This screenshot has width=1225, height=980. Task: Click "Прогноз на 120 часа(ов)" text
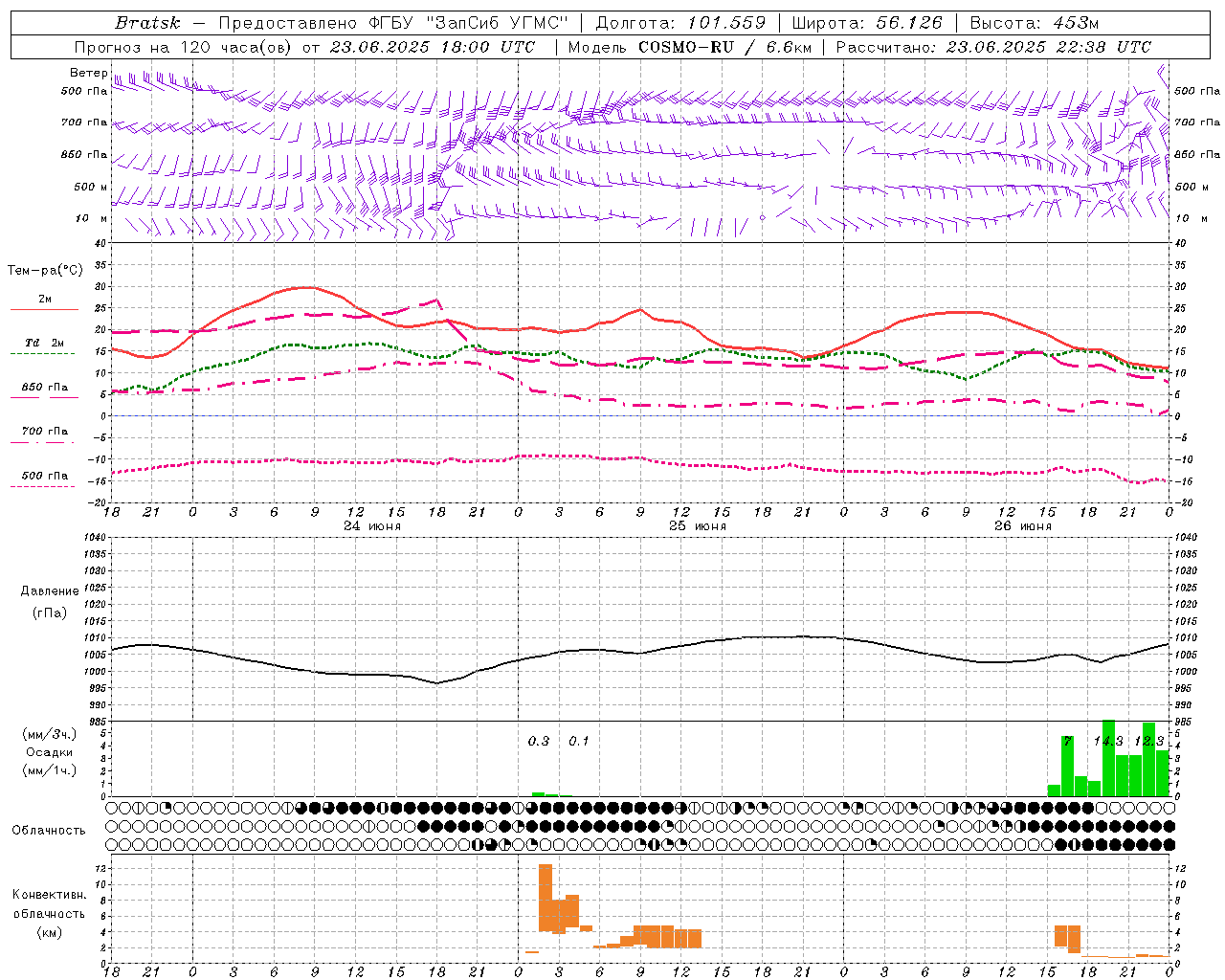coord(184,47)
